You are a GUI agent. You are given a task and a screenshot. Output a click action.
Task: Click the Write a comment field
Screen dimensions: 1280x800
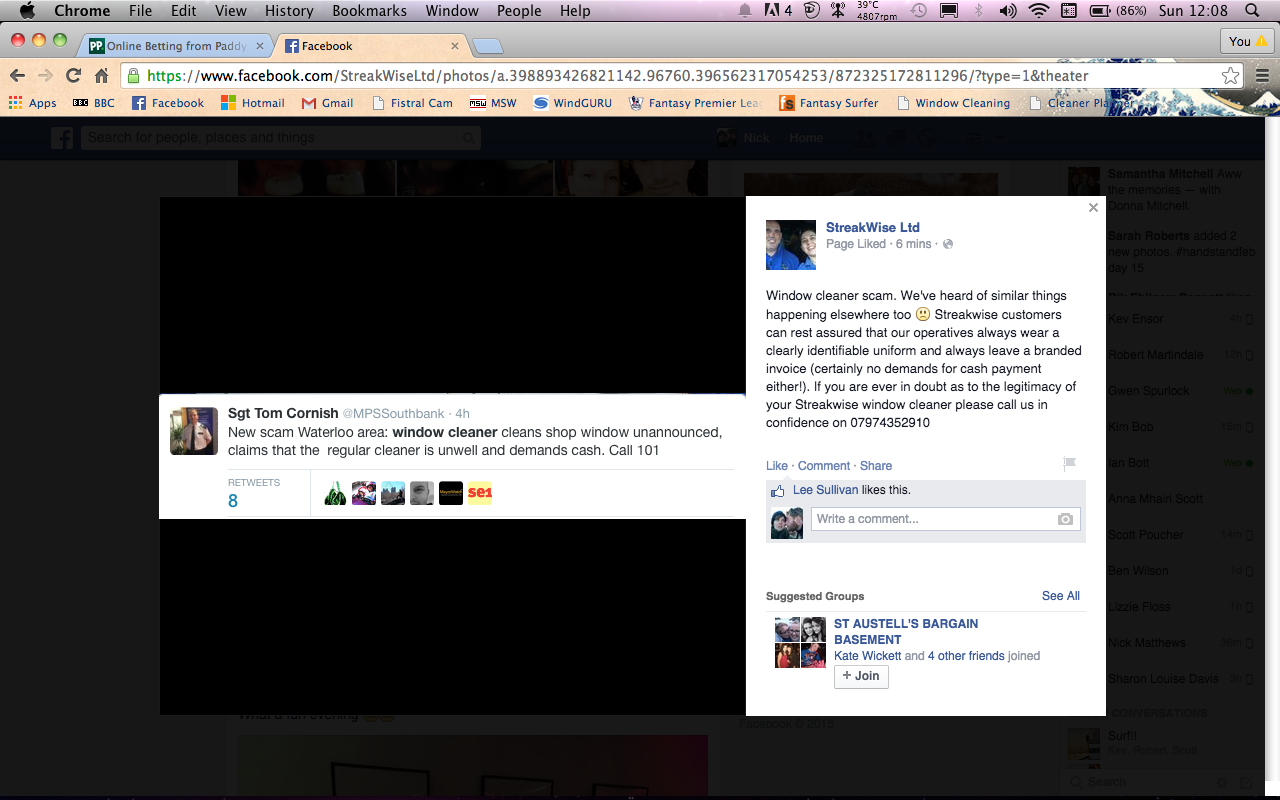click(945, 519)
